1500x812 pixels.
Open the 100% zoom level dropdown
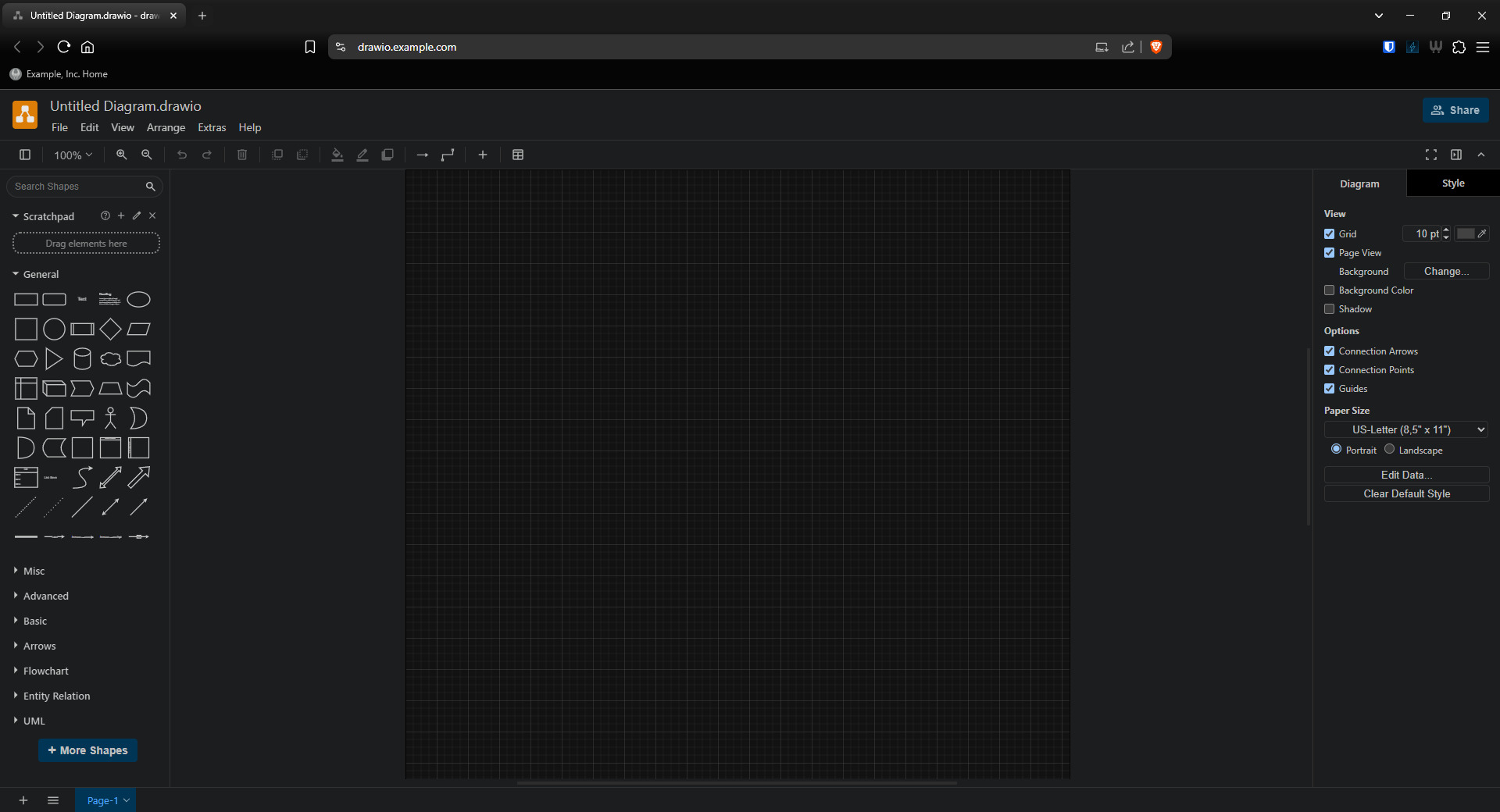[x=73, y=155]
